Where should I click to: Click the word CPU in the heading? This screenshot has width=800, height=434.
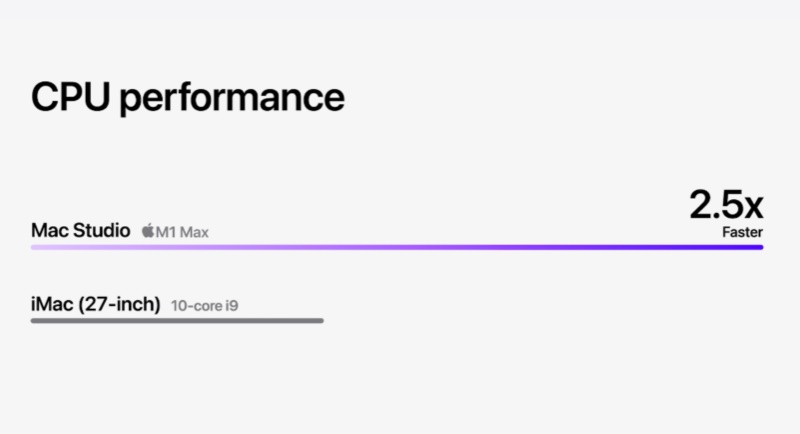(x=70, y=97)
